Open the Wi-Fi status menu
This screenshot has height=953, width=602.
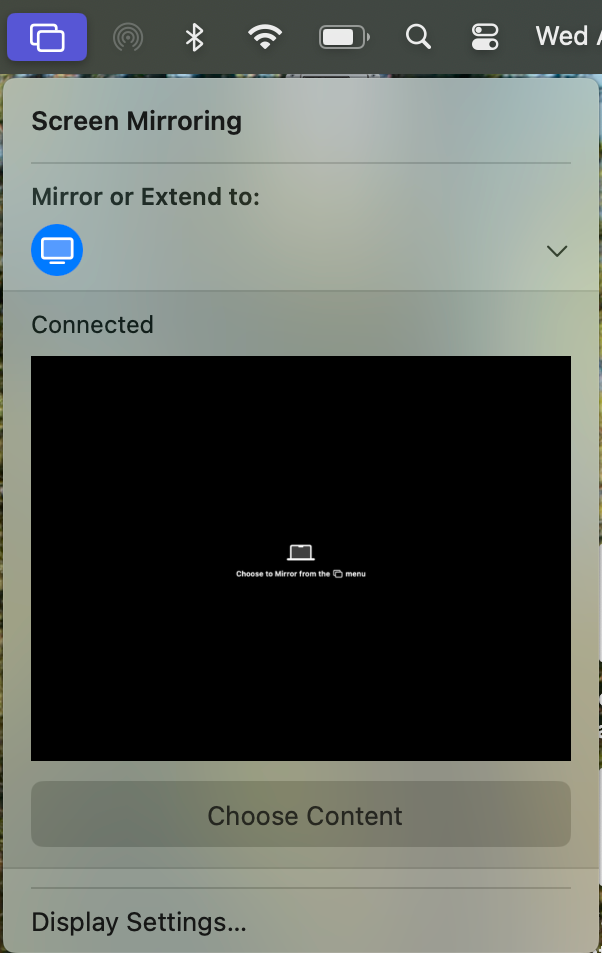[x=265, y=37]
